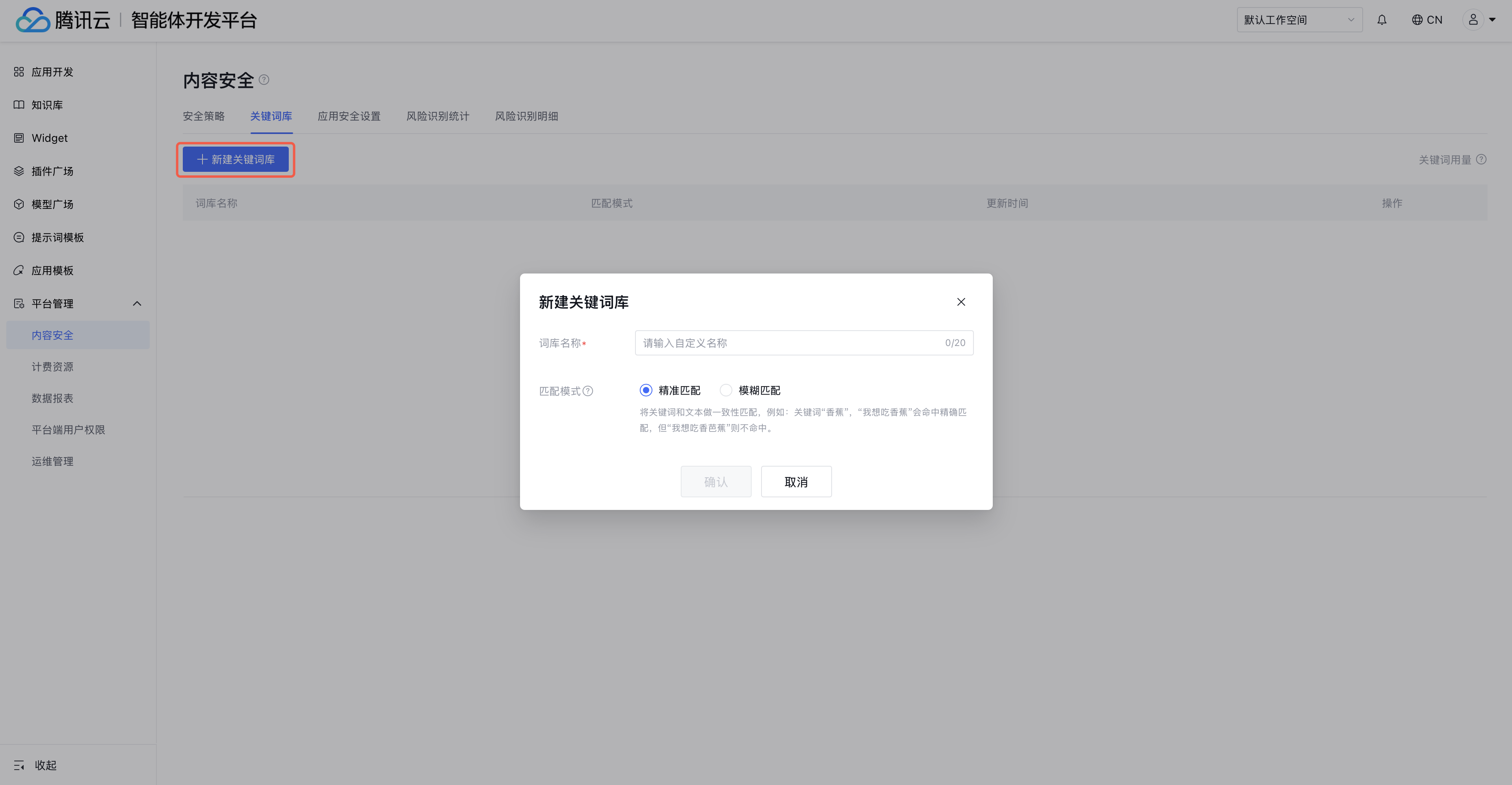Close the 新建关键词库 dialog
This screenshot has width=1512, height=785.
(x=961, y=302)
